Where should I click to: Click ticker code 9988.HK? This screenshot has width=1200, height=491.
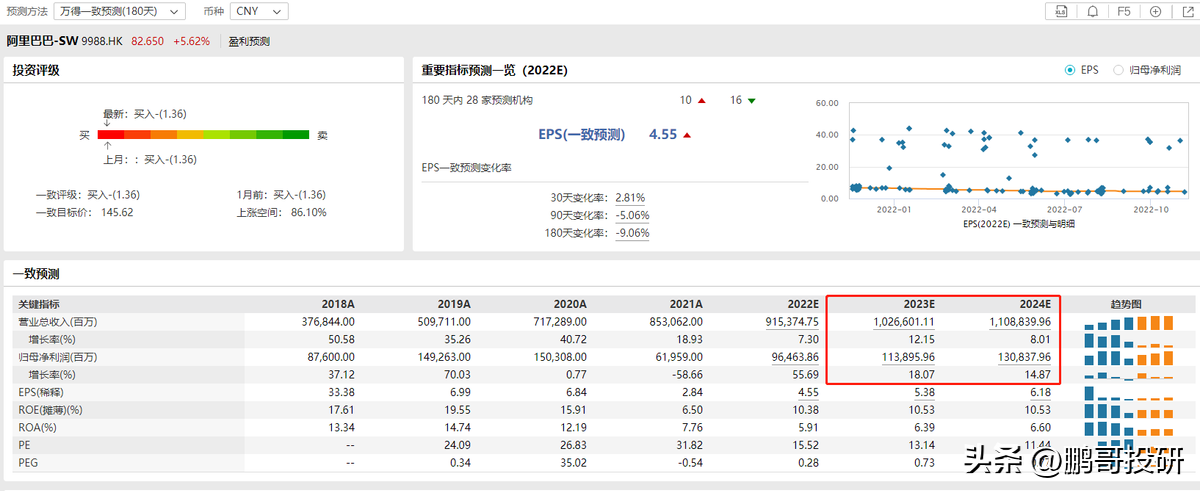[x=101, y=41]
